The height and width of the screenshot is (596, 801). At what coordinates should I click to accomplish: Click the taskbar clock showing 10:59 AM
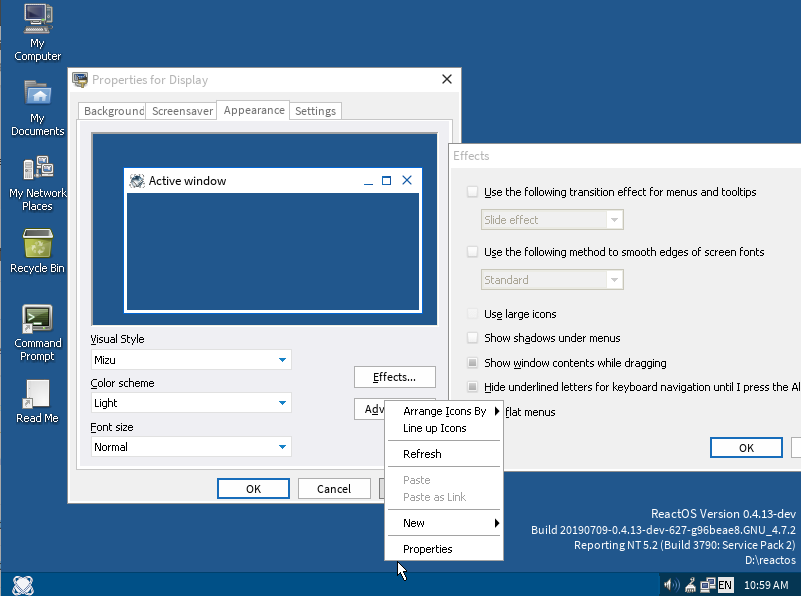(766, 585)
